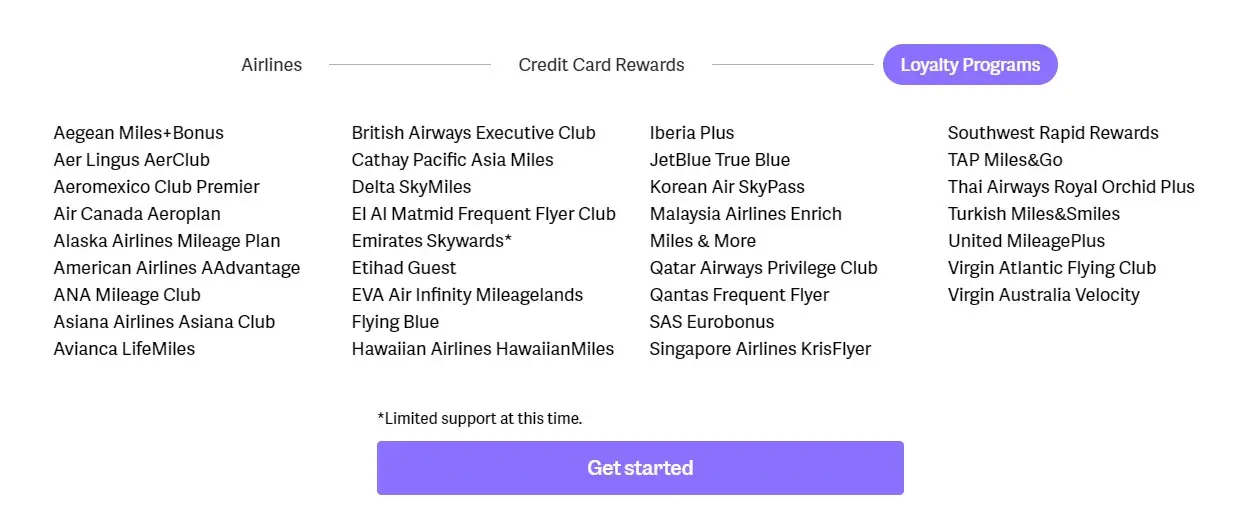This screenshot has width=1257, height=511.
Task: Choose Southwest Rapid Rewards
Action: (x=1052, y=133)
